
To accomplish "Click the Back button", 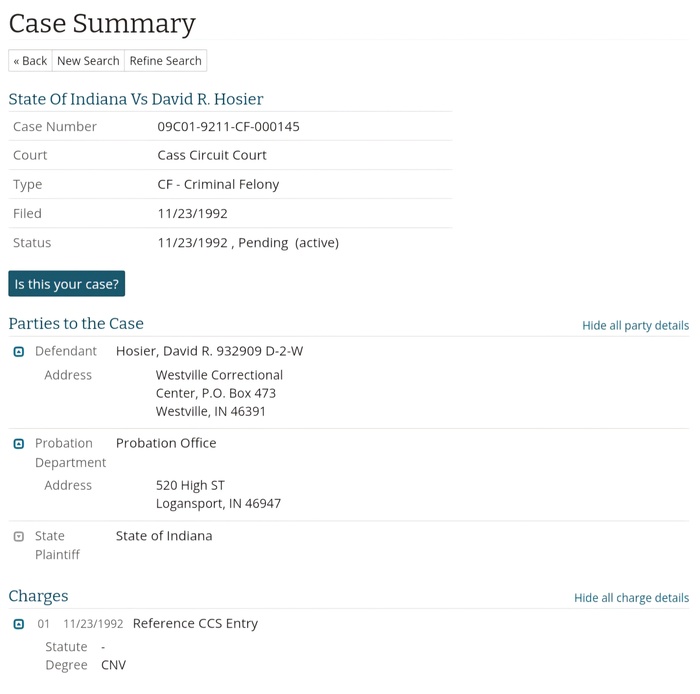I will [30, 61].
